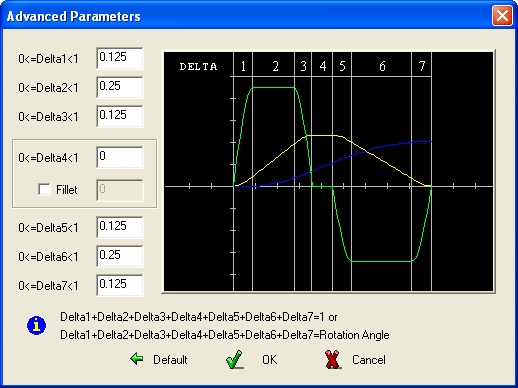Click the DELTA label in graph
Screen dimensions: 518x388
[199, 67]
